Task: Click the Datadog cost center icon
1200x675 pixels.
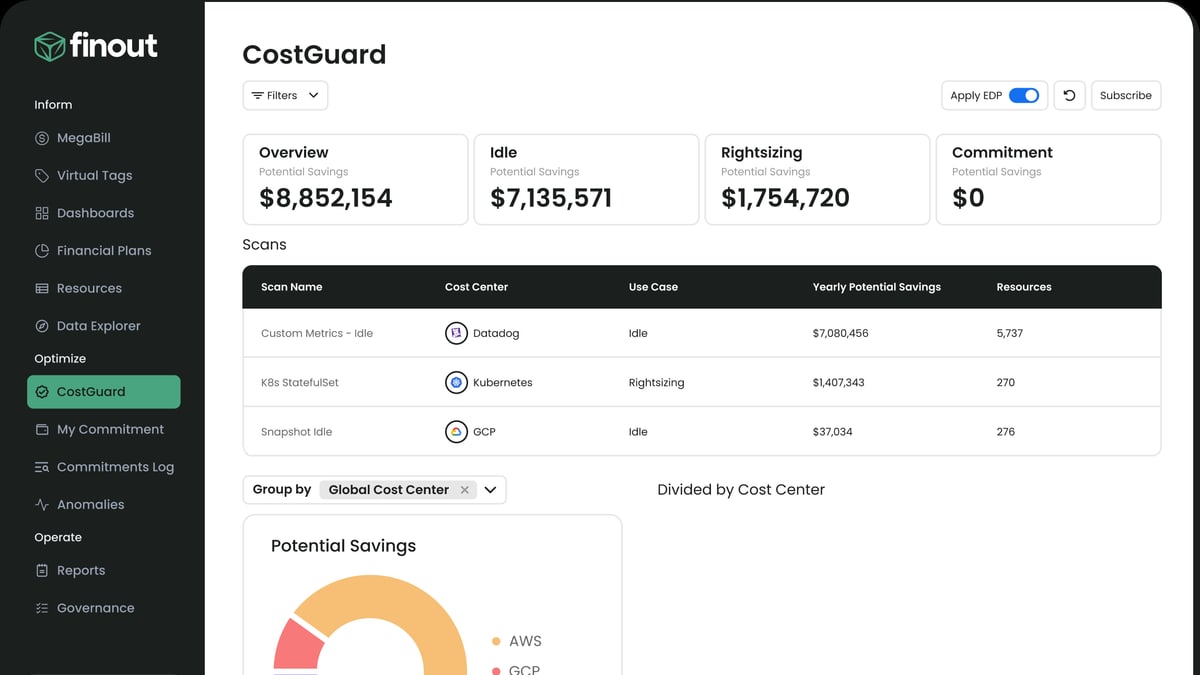Action: point(456,333)
